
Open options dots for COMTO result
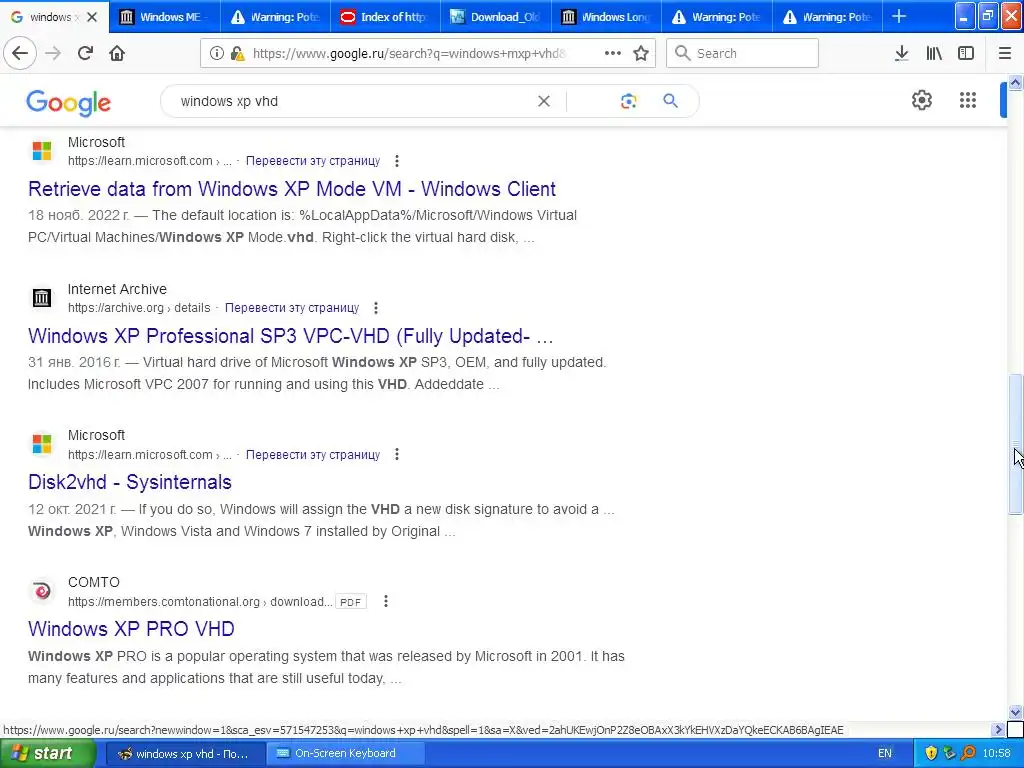pos(386,601)
